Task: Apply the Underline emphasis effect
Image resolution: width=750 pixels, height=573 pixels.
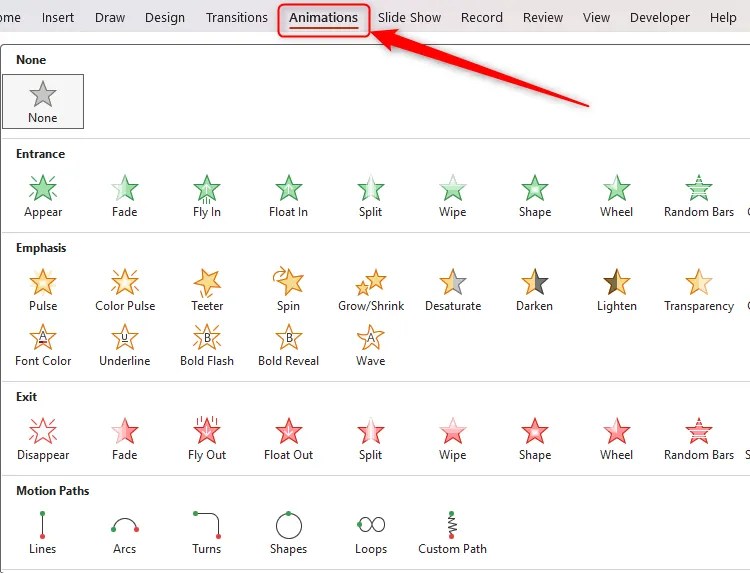Action: (x=124, y=345)
